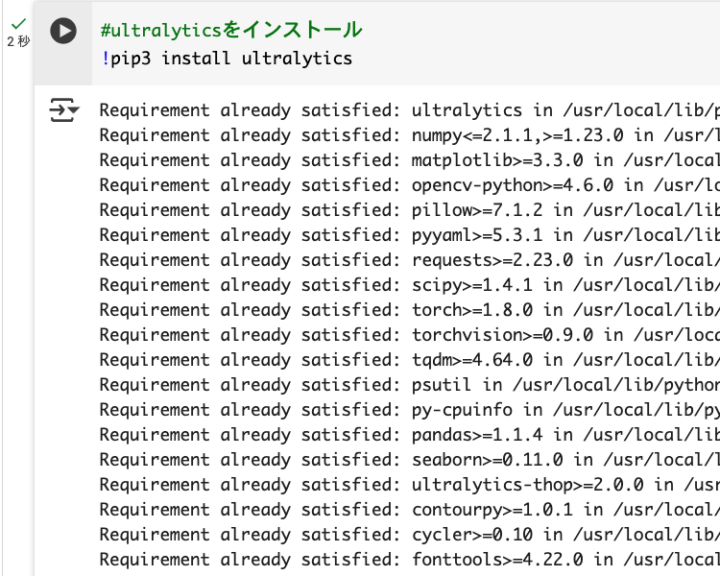Click the contourpy>=1.0.1 output line
Screen dimensions: 720x576
410,509
